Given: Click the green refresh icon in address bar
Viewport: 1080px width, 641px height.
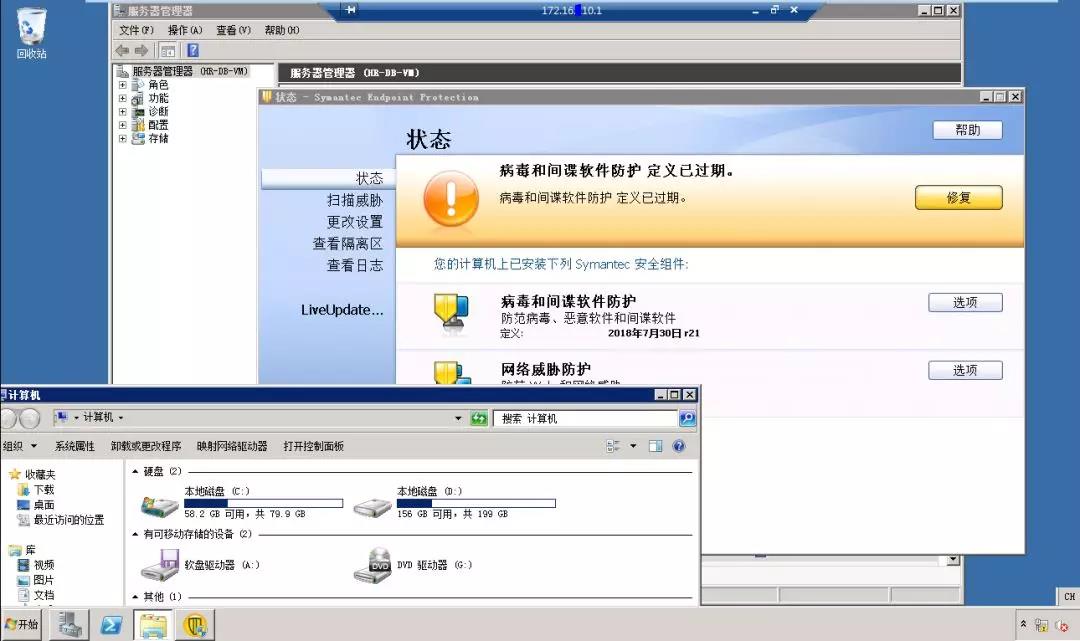Looking at the screenshot, I should pyautogui.click(x=479, y=418).
